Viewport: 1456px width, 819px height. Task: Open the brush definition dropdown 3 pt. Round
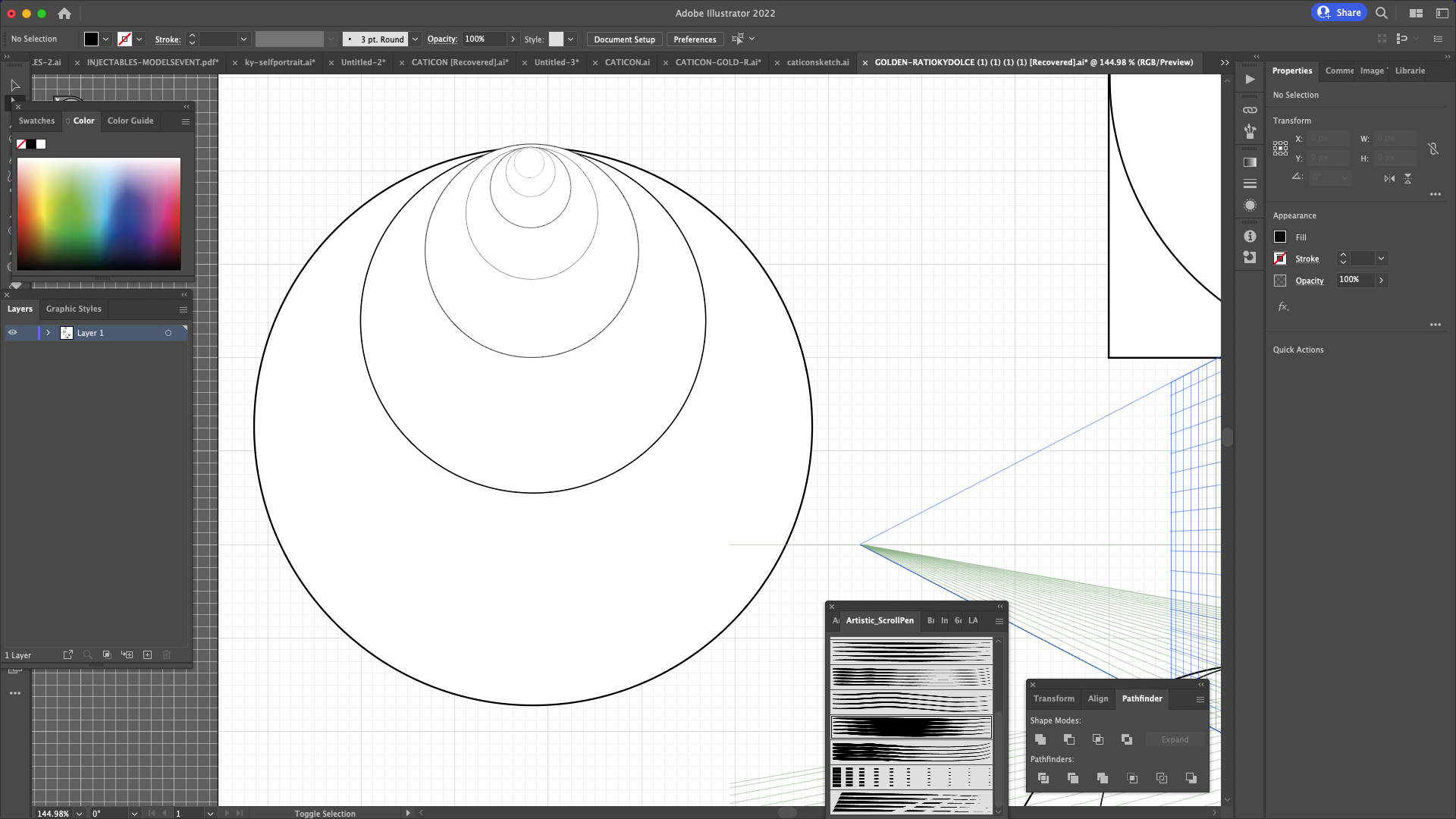point(415,39)
